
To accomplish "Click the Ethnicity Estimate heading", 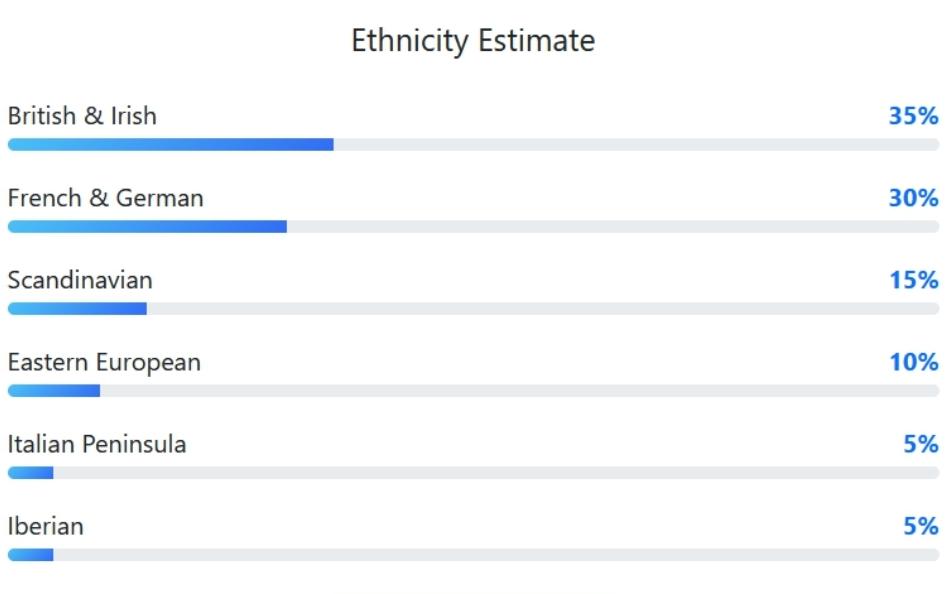I will (x=473, y=41).
